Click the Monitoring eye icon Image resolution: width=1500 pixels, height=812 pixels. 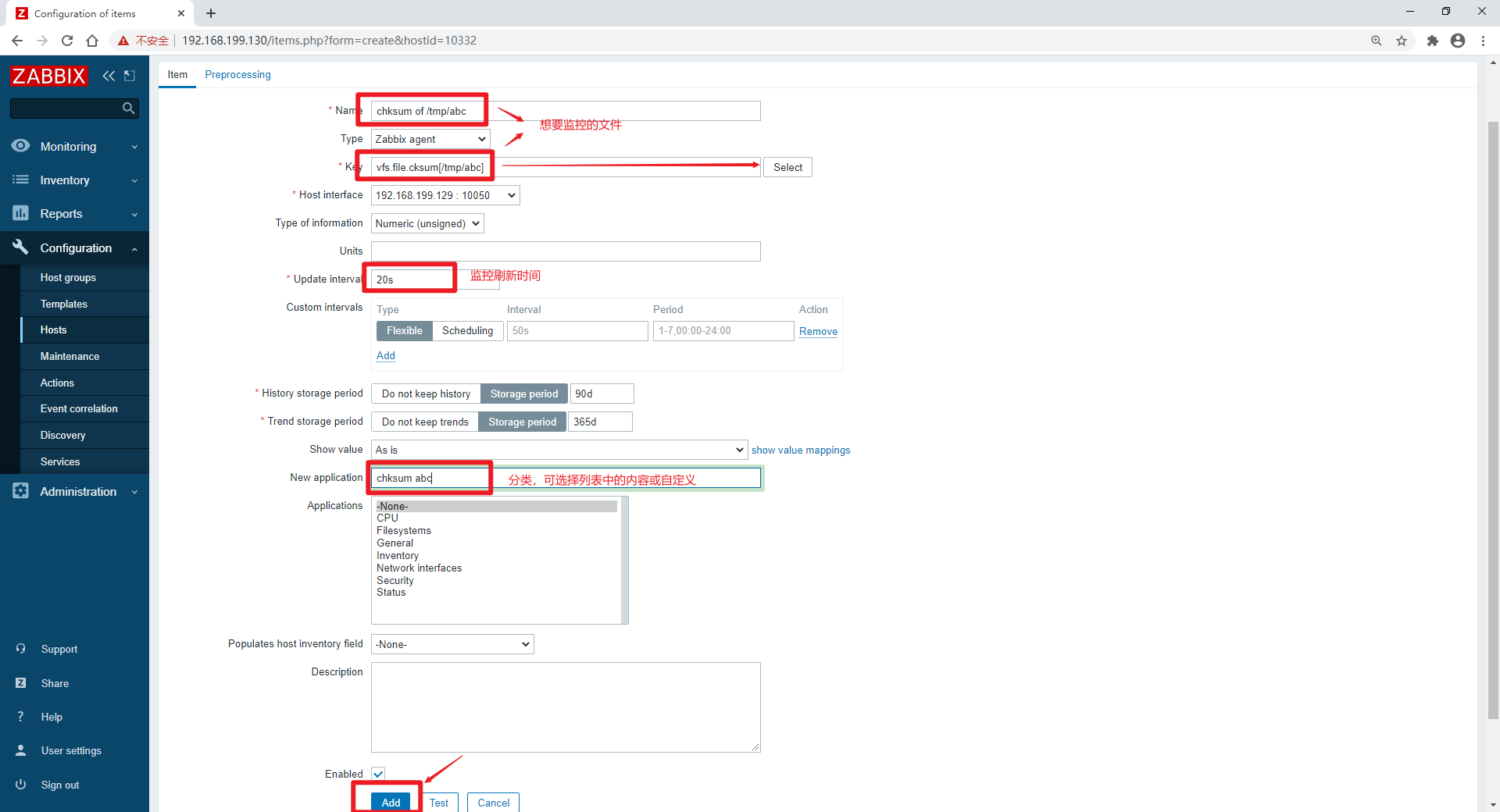click(x=20, y=146)
